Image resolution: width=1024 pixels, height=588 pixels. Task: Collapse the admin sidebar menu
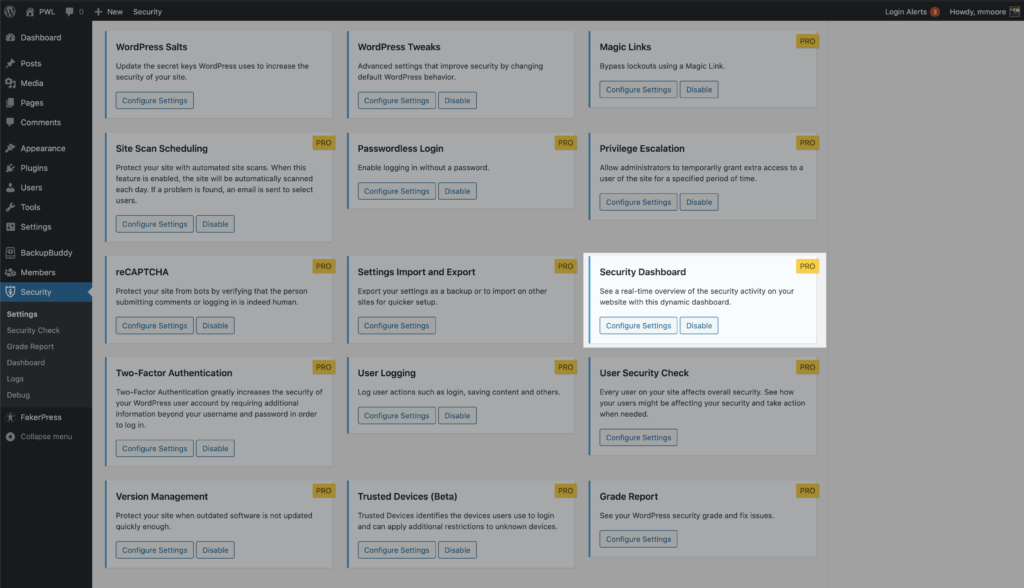coord(46,436)
